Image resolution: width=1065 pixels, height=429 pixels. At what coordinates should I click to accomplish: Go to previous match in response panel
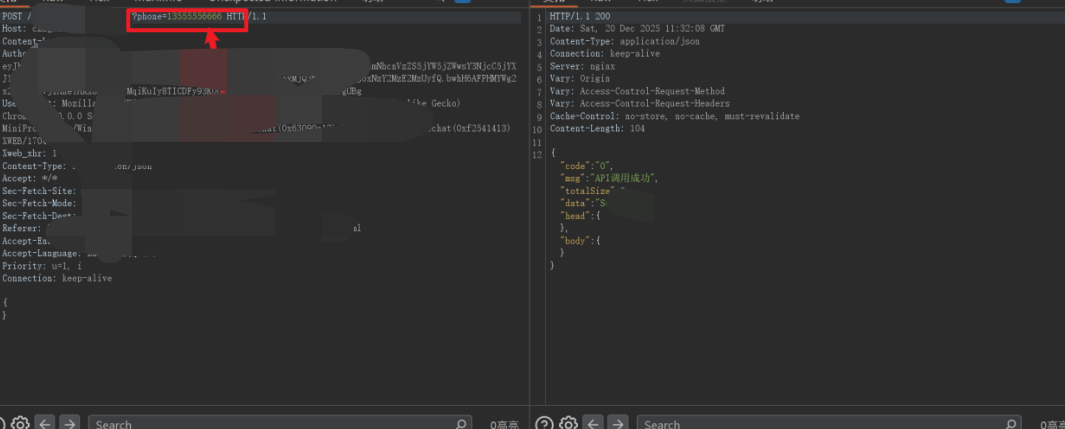(593, 424)
